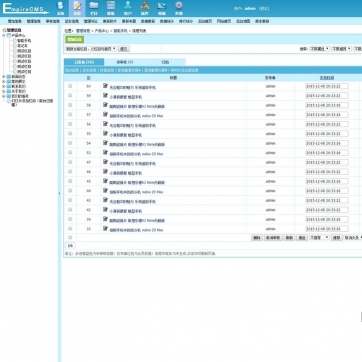Tick the checkbox for row ID 54
The image size is (362, 362).
coord(70,143)
